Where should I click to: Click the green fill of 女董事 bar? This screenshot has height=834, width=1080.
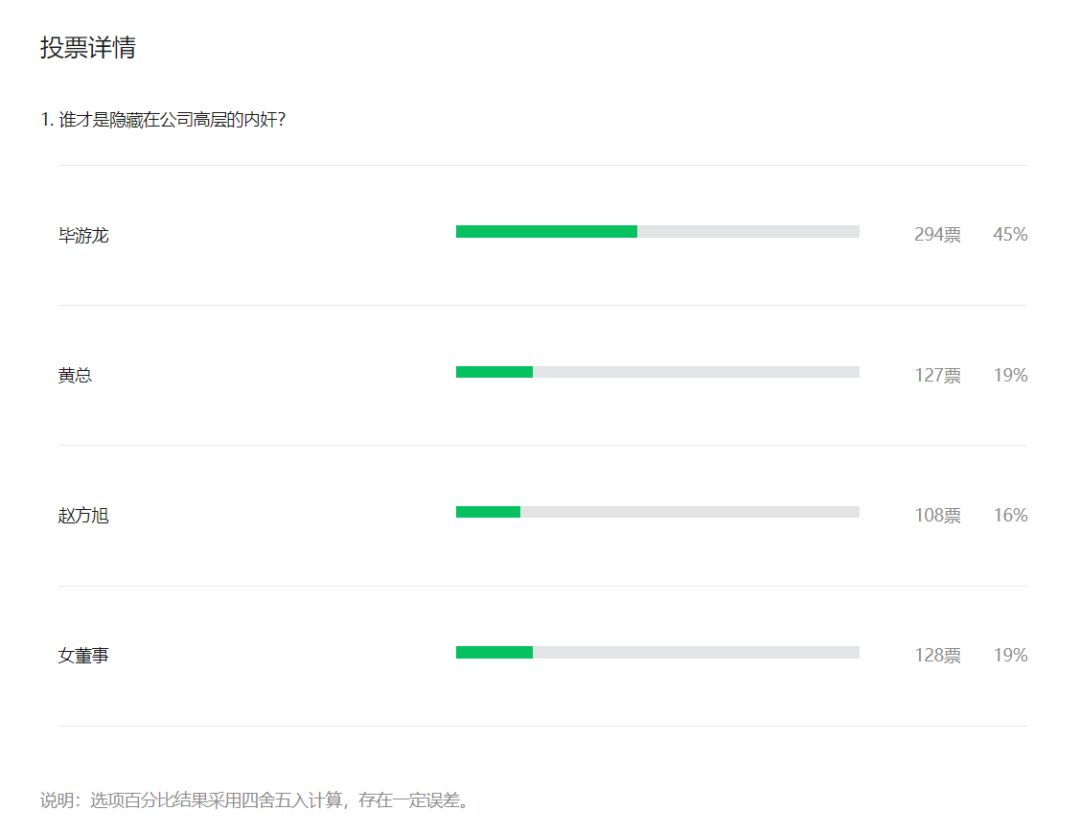coord(494,652)
